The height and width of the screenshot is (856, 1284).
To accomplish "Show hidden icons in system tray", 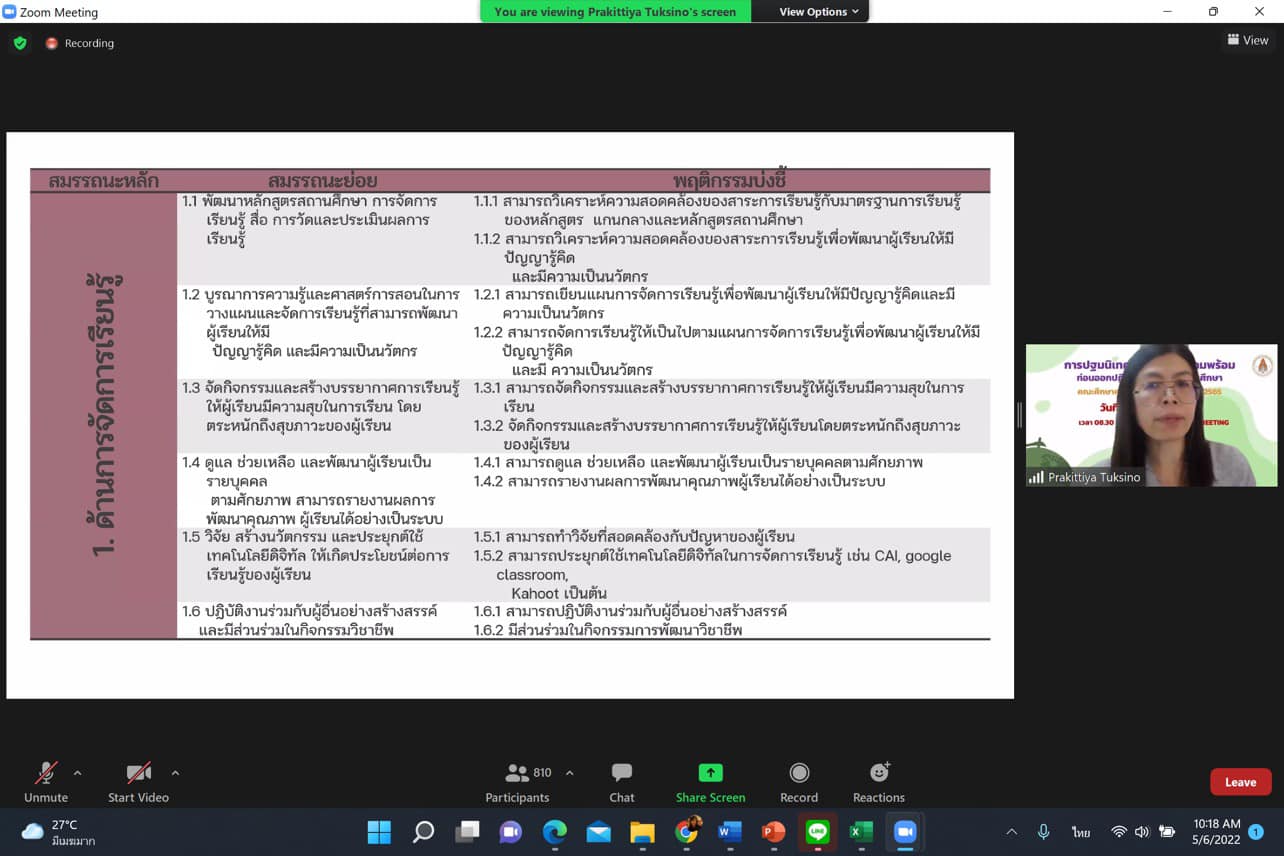I will (1011, 832).
